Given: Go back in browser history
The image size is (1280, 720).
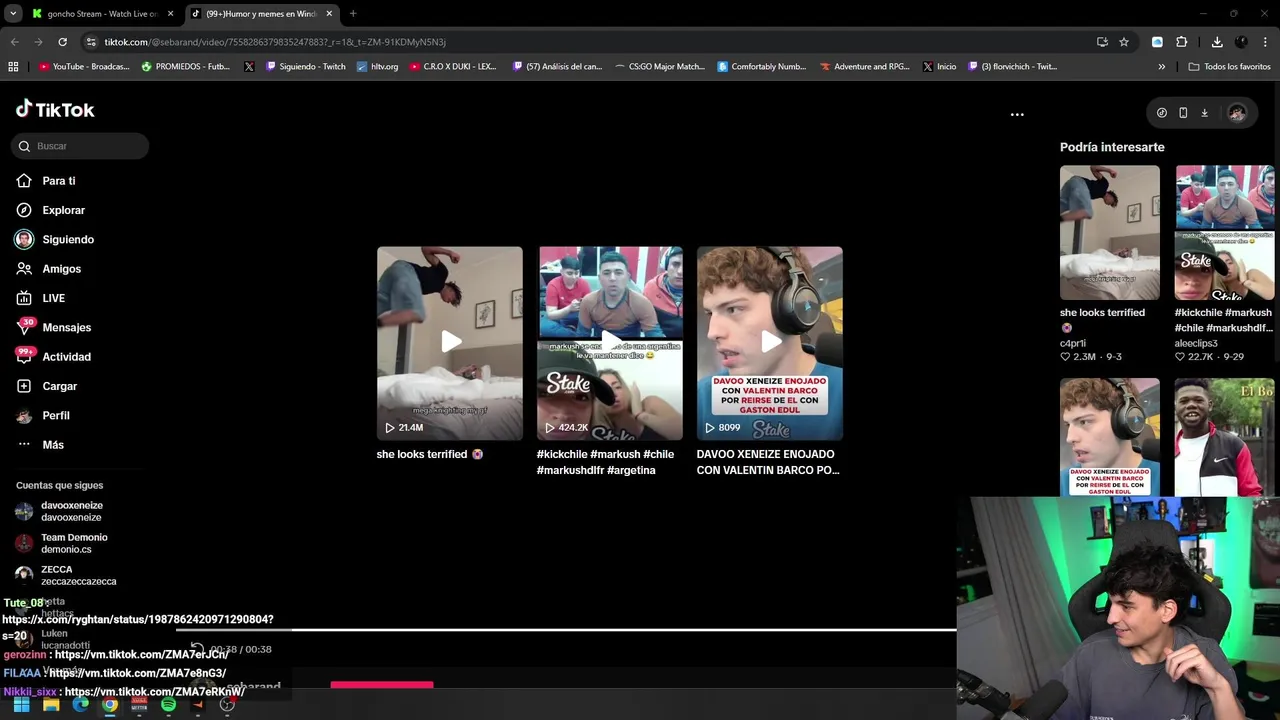Looking at the screenshot, I should (14, 42).
